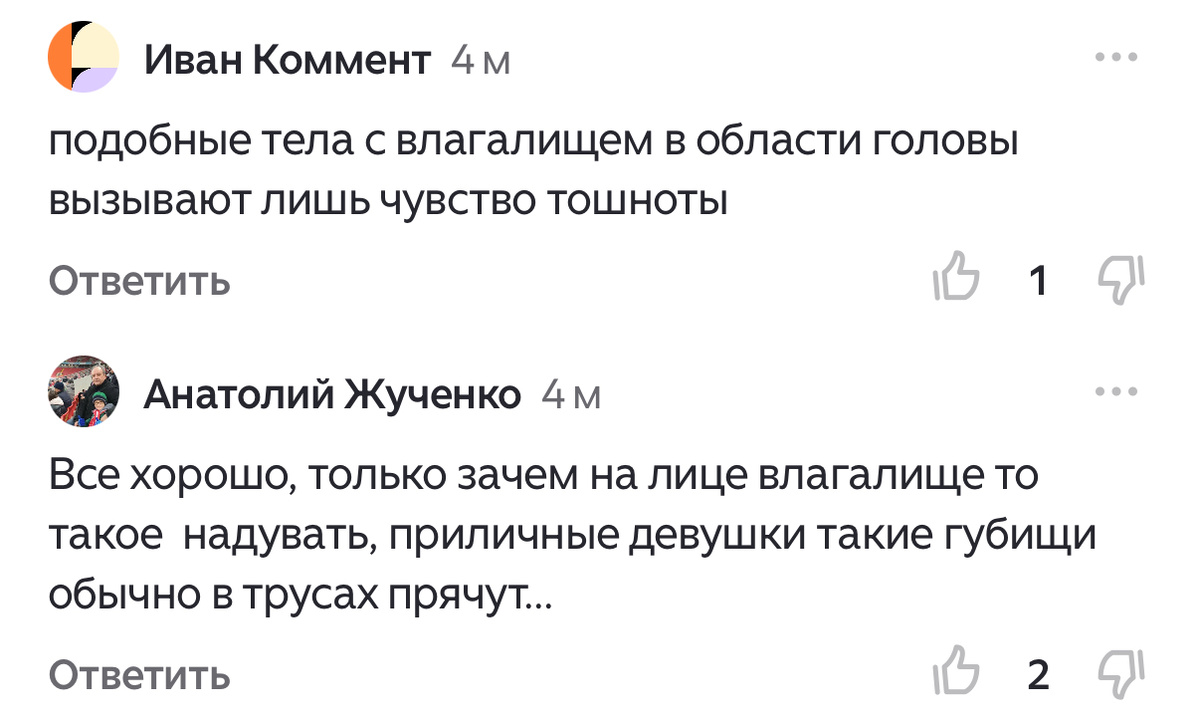Viewport: 1200px width, 724px height.
Task: Reply to Иван Коммент via Ответить link
Action: (138, 281)
